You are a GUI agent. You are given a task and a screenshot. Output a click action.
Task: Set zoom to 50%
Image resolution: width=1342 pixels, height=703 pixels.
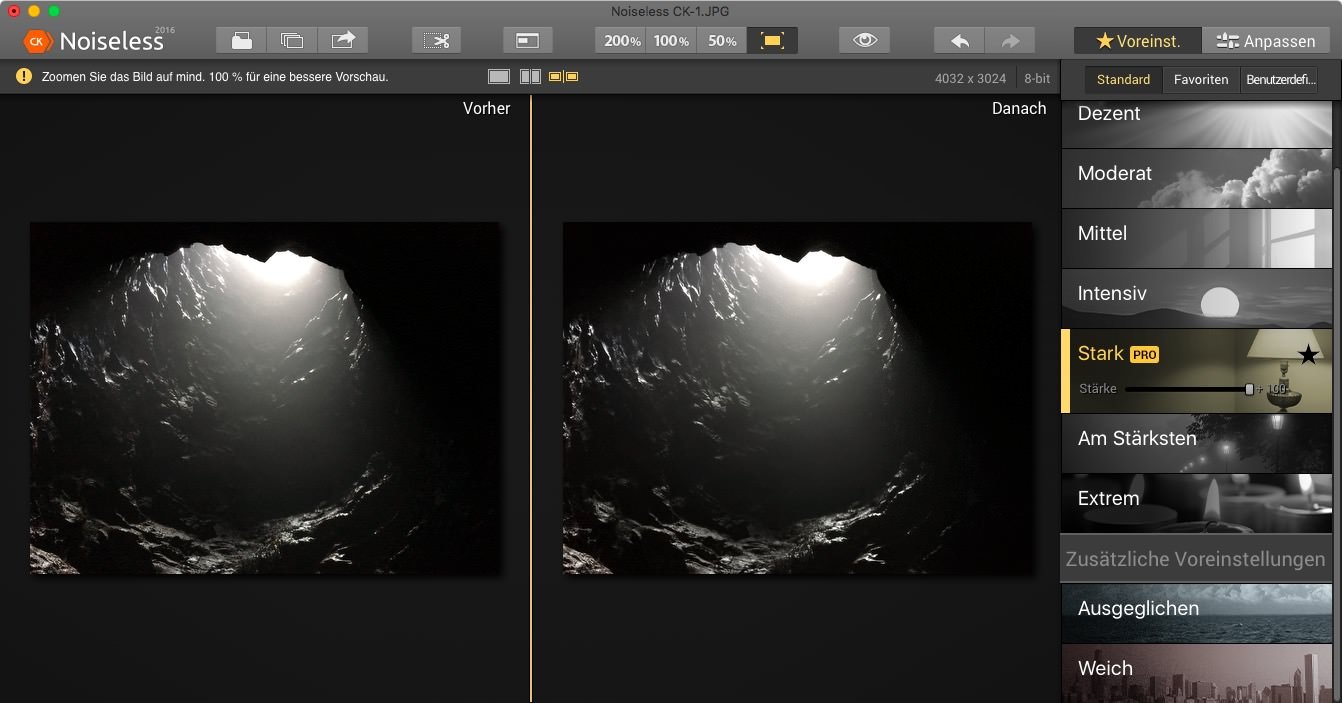pos(721,41)
